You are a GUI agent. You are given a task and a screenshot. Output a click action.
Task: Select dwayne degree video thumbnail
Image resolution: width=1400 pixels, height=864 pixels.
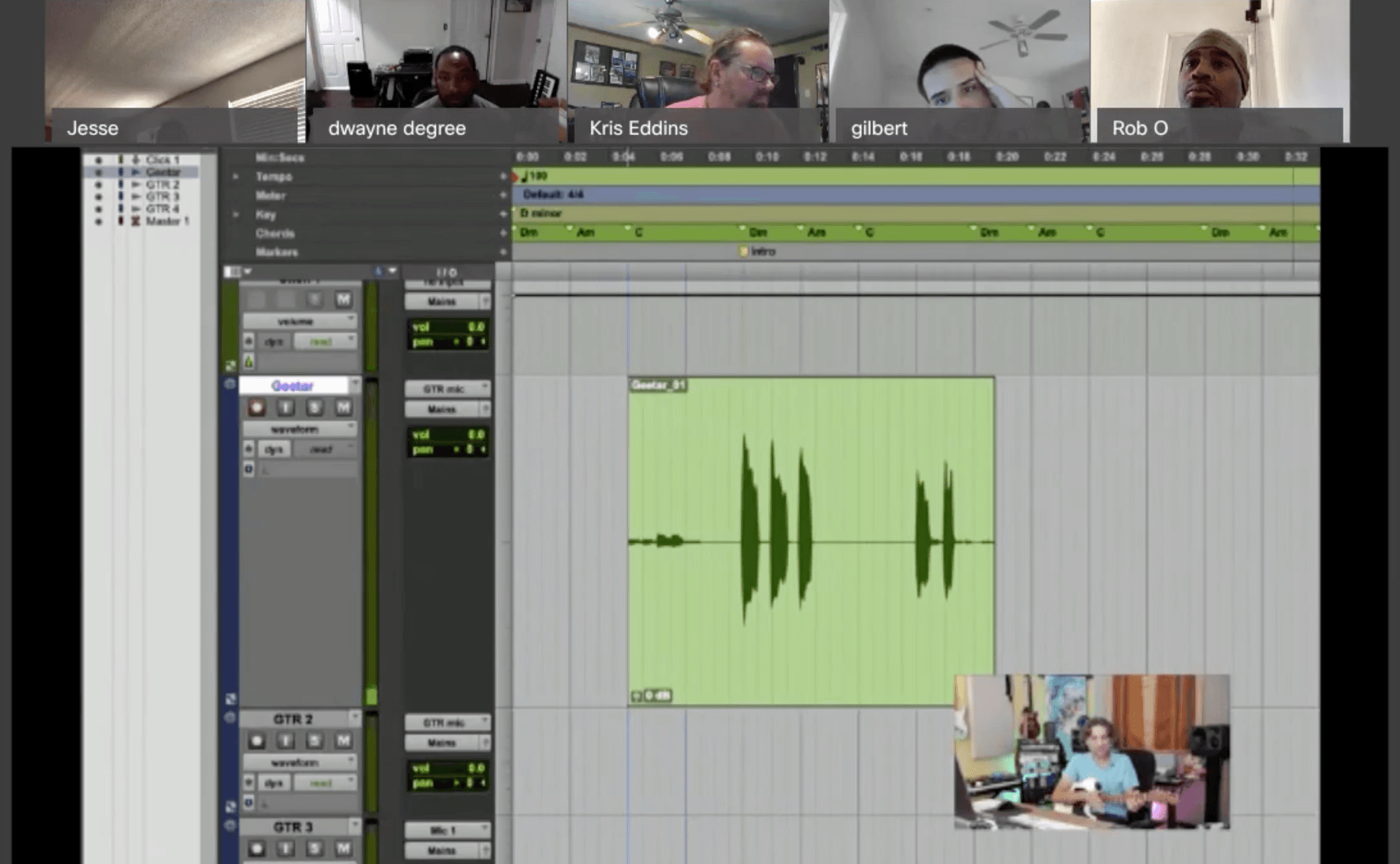tap(436, 71)
